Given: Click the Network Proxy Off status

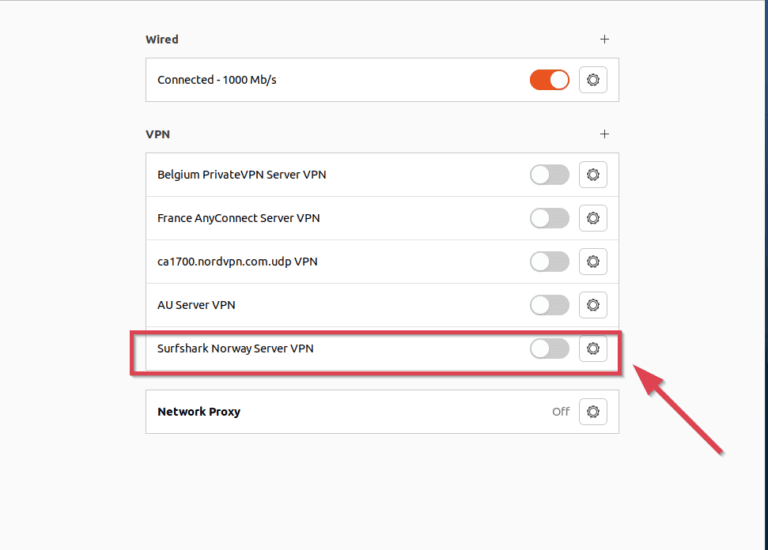Looking at the screenshot, I should pyautogui.click(x=561, y=411).
